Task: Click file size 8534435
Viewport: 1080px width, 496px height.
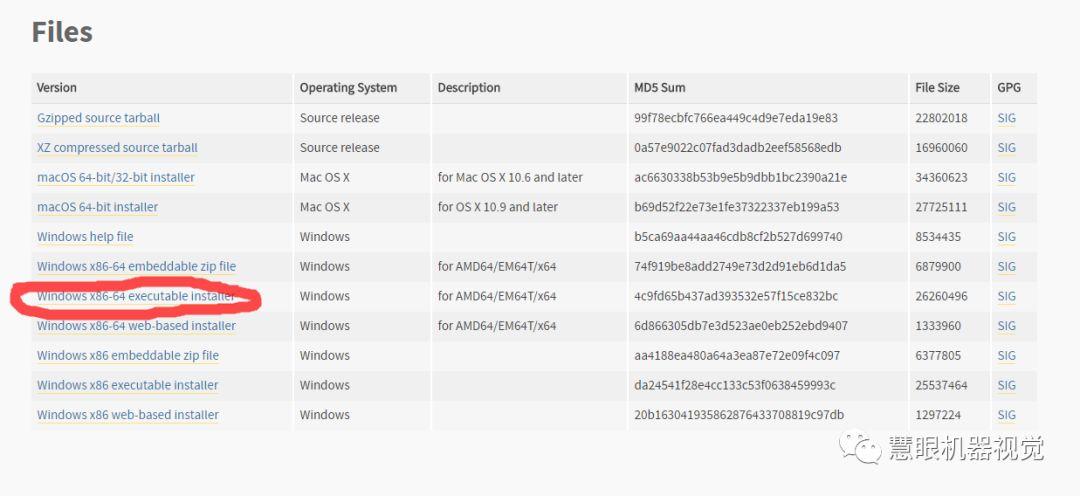Action: coord(938,236)
